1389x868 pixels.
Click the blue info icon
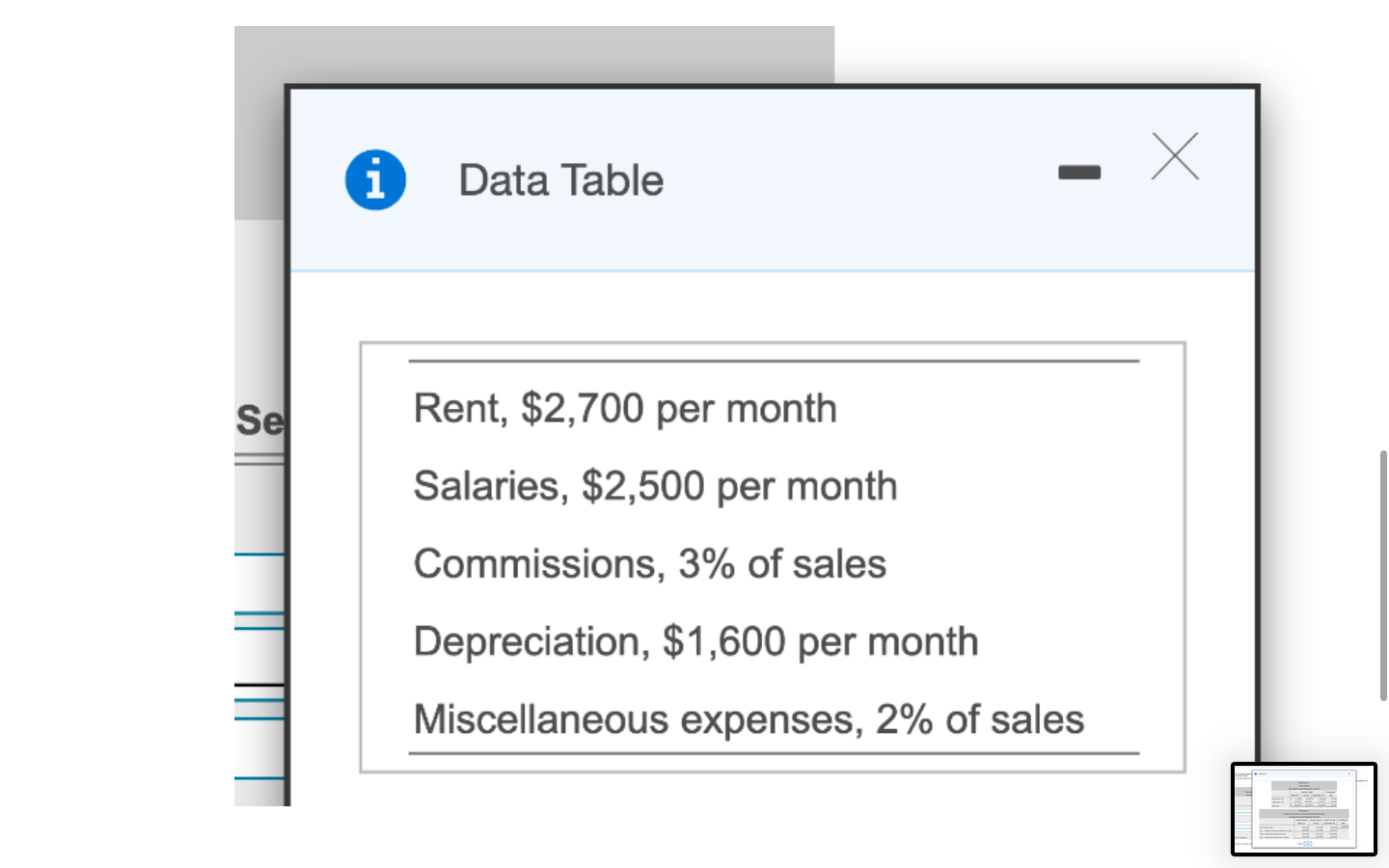pyautogui.click(x=375, y=180)
